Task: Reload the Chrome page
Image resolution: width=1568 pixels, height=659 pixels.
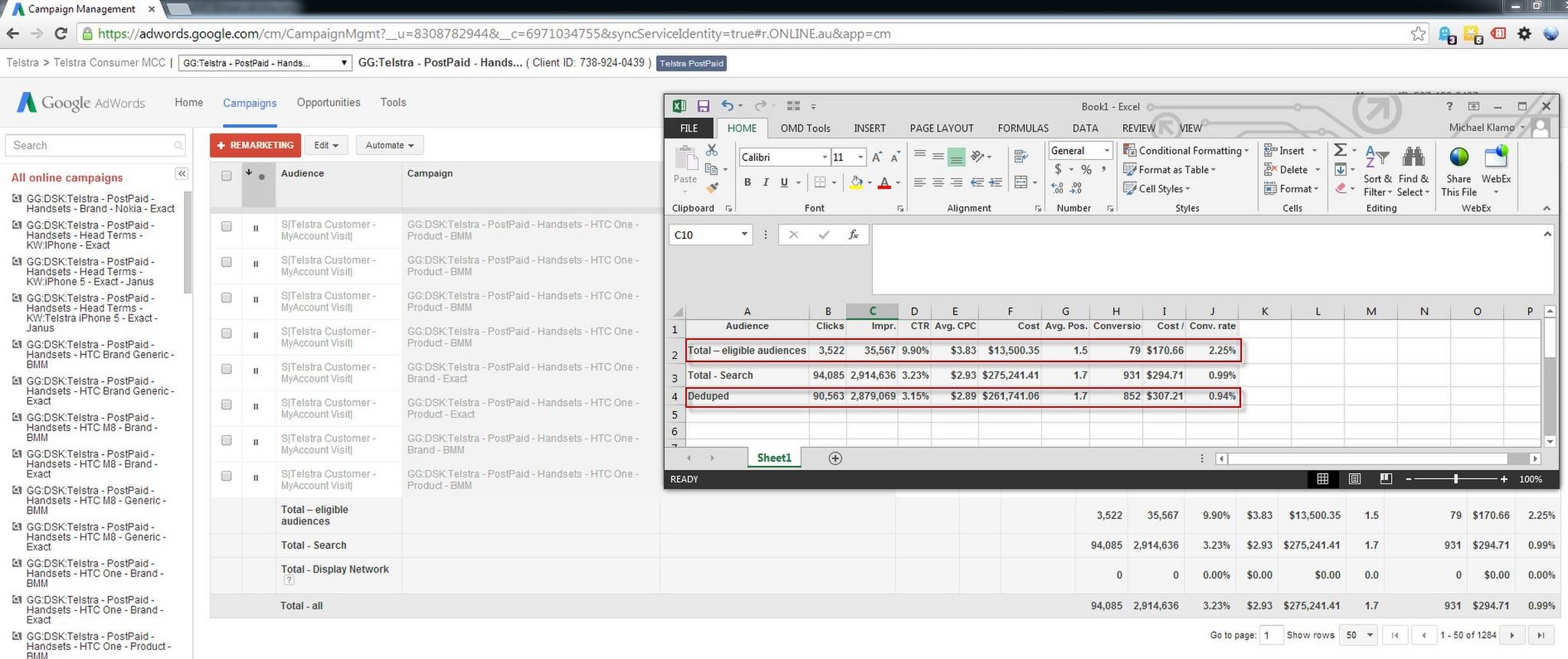Action: pyautogui.click(x=61, y=34)
